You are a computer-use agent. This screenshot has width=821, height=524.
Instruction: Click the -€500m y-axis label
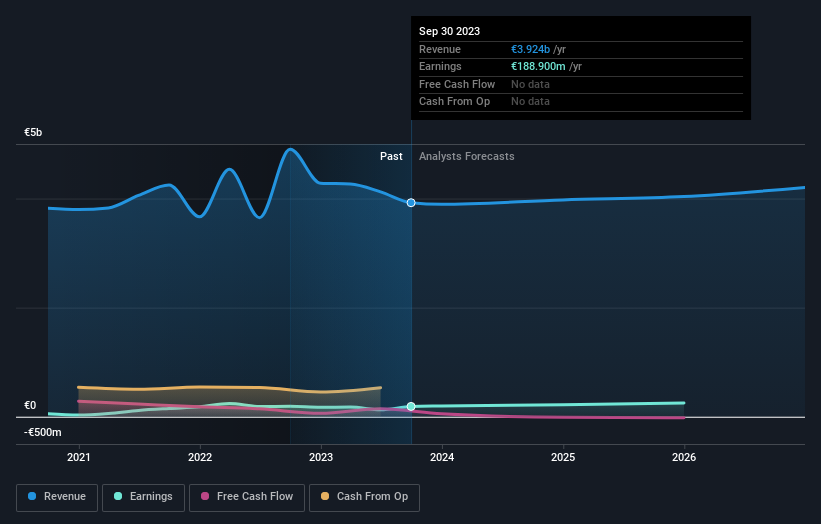42,432
